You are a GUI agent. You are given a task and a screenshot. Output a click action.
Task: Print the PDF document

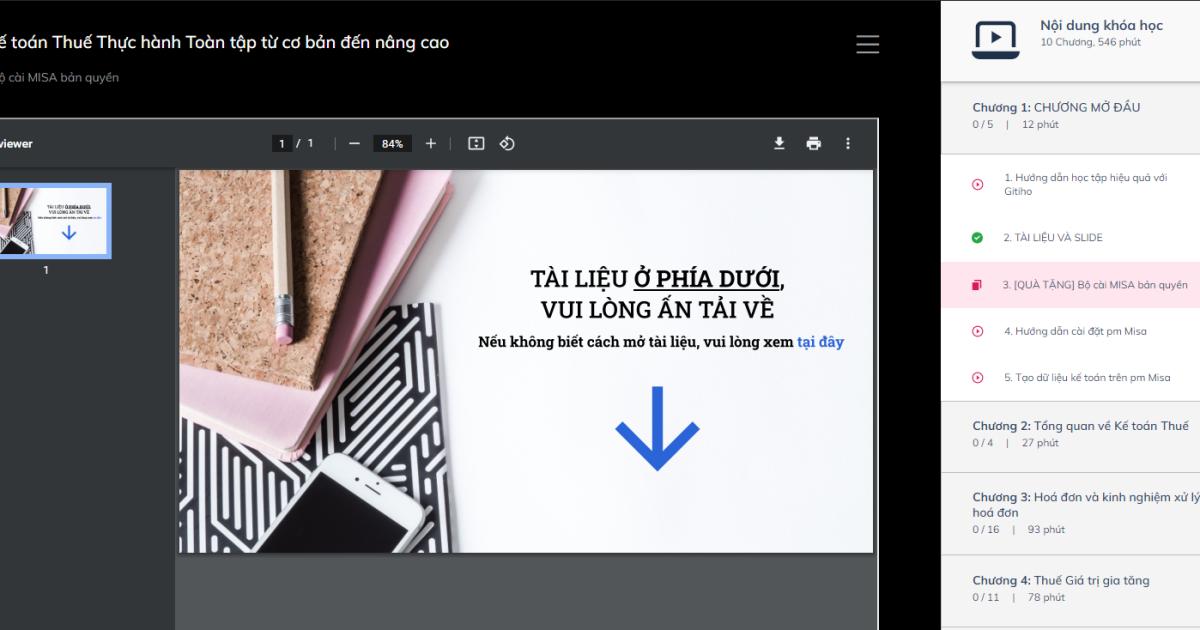pos(813,143)
